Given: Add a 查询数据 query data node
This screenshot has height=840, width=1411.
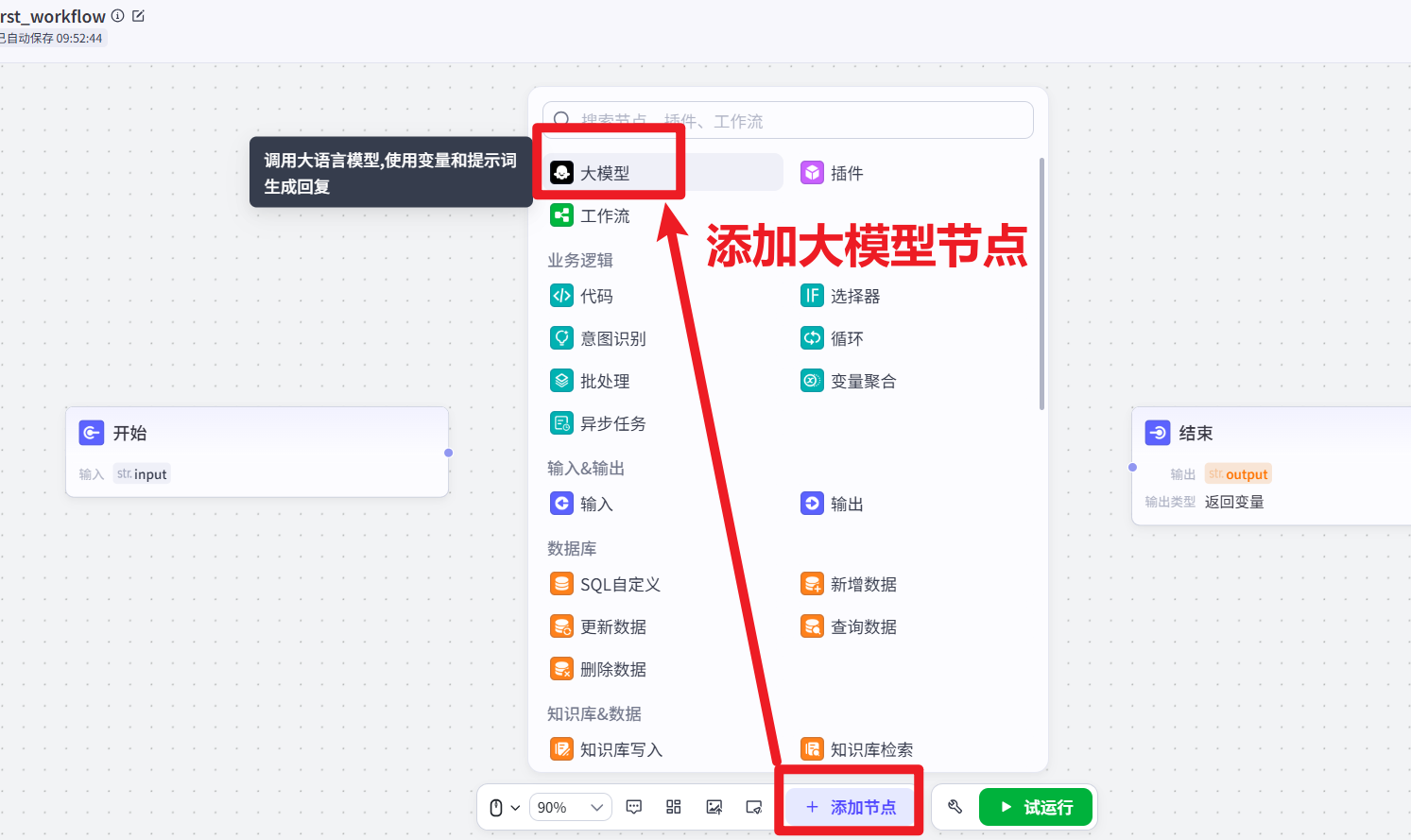Looking at the screenshot, I should (x=849, y=626).
